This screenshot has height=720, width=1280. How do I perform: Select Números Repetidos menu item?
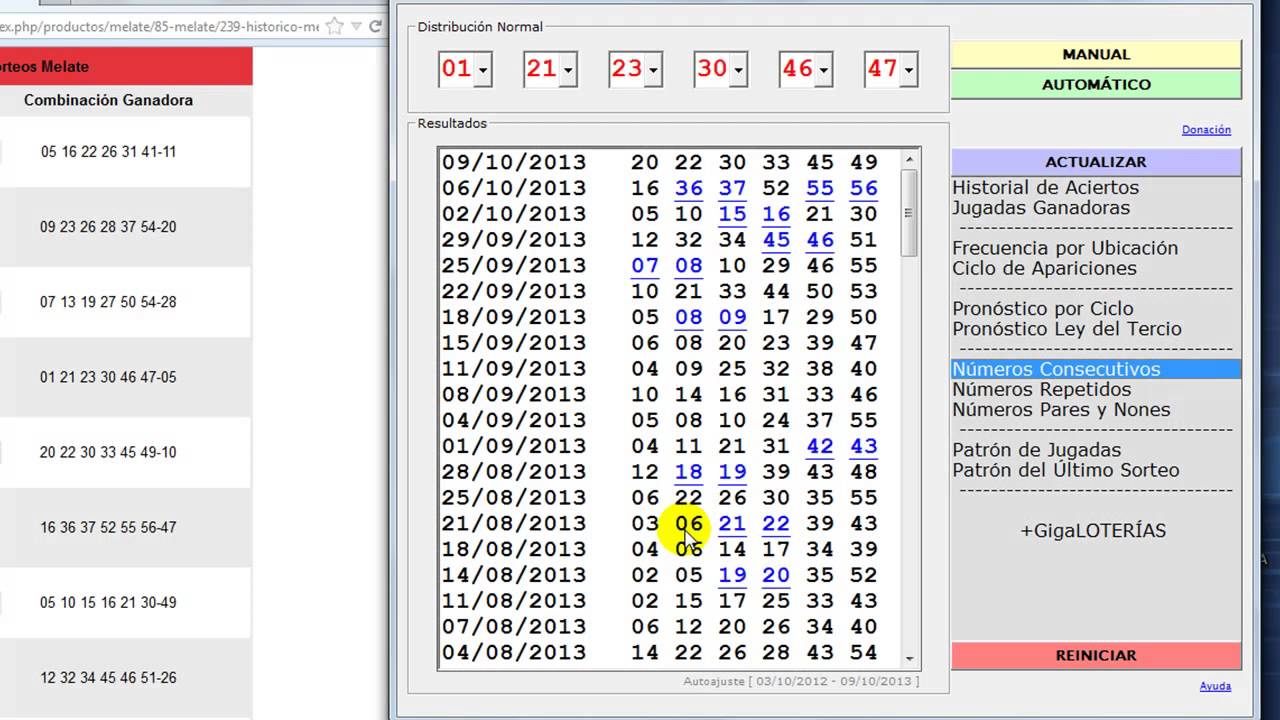1041,389
